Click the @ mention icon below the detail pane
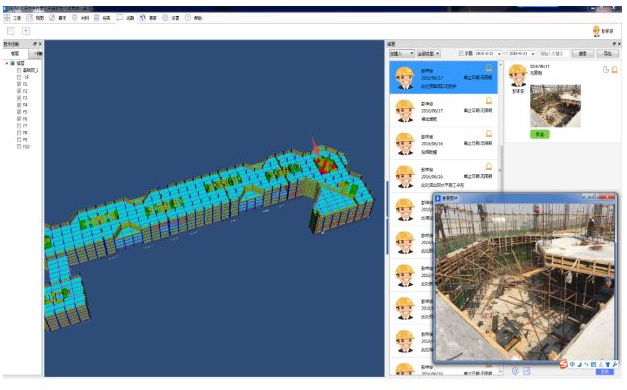The height and width of the screenshot is (390, 627). click(x=515, y=371)
